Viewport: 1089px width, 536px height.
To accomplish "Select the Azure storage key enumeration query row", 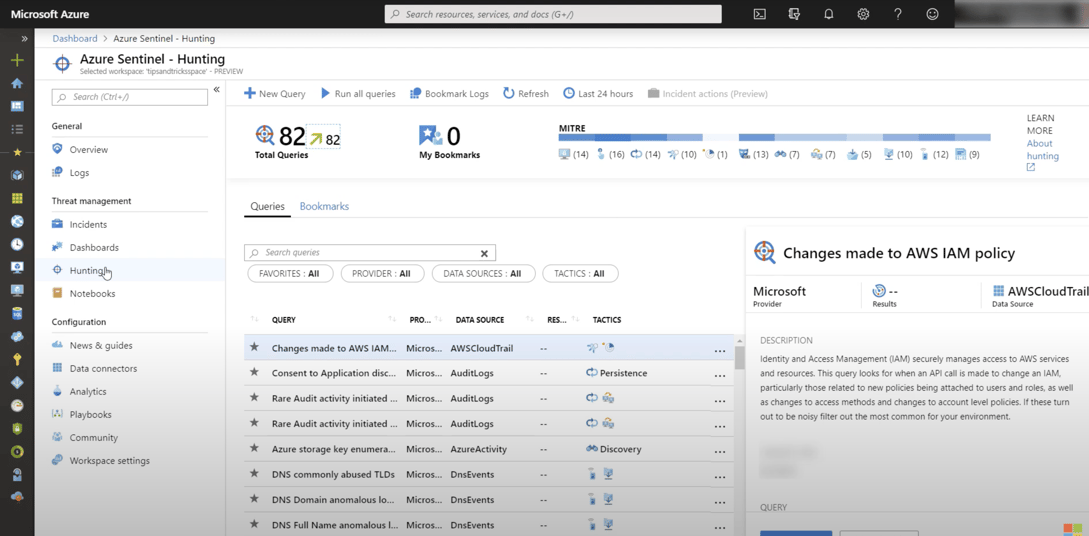I will pyautogui.click(x=488, y=449).
